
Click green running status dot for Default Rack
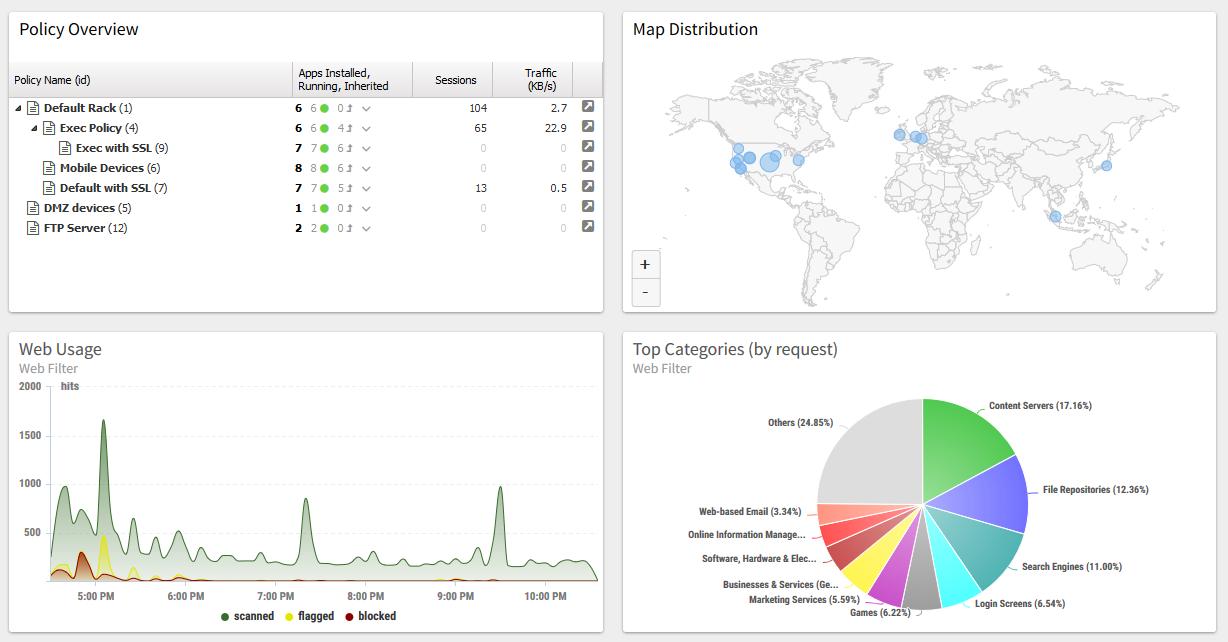coord(324,108)
